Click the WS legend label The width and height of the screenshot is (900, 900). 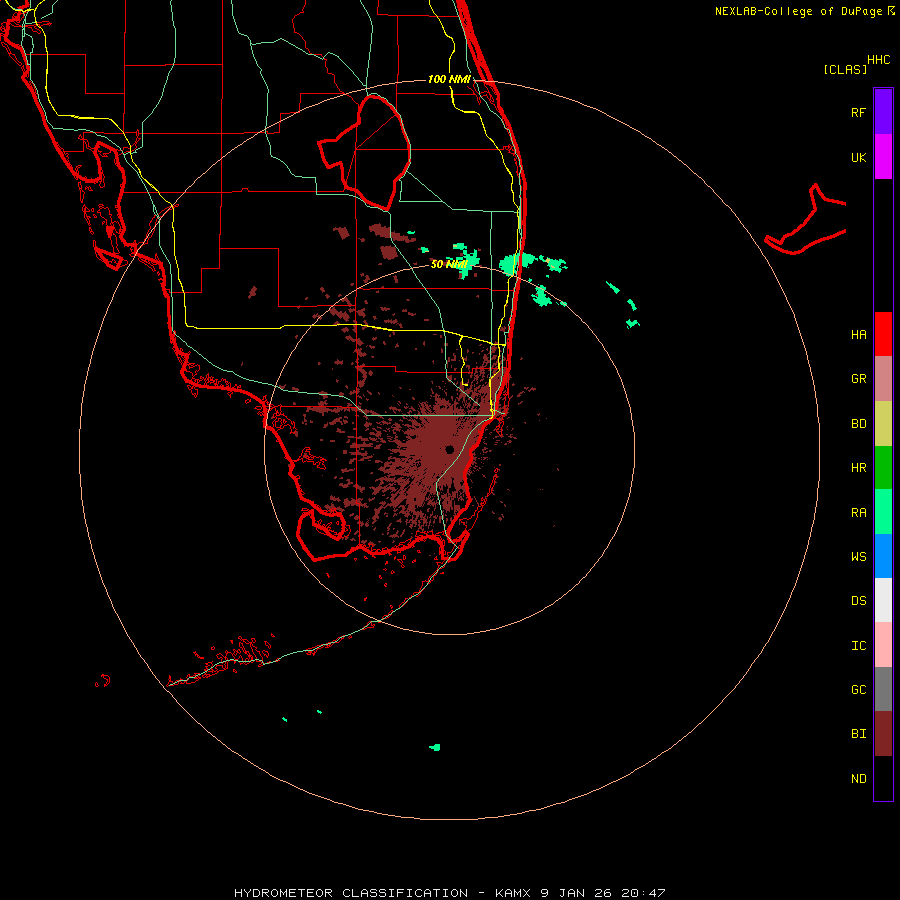click(x=858, y=556)
